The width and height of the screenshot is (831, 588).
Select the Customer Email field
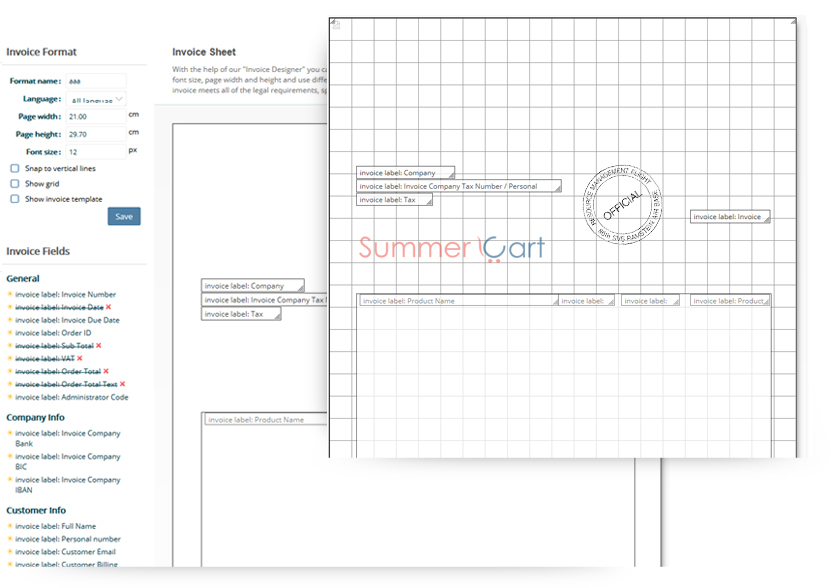(x=65, y=551)
